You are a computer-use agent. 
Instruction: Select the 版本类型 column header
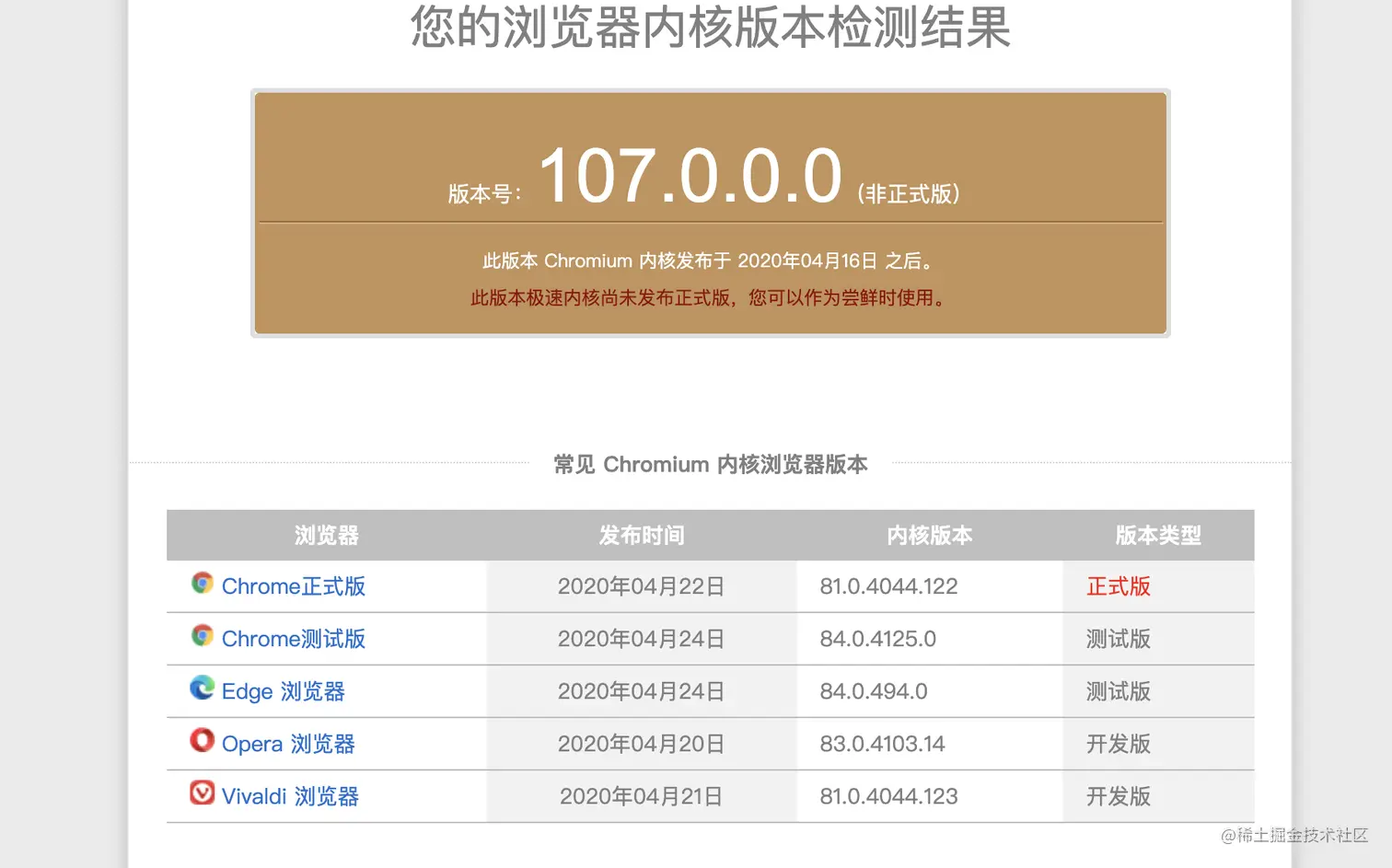(1158, 535)
